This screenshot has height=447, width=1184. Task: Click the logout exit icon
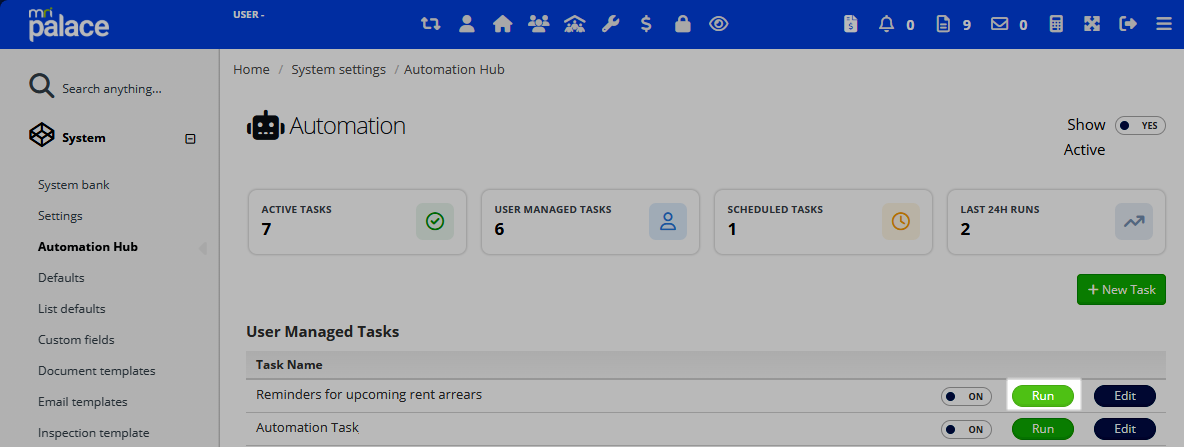(x=1128, y=24)
